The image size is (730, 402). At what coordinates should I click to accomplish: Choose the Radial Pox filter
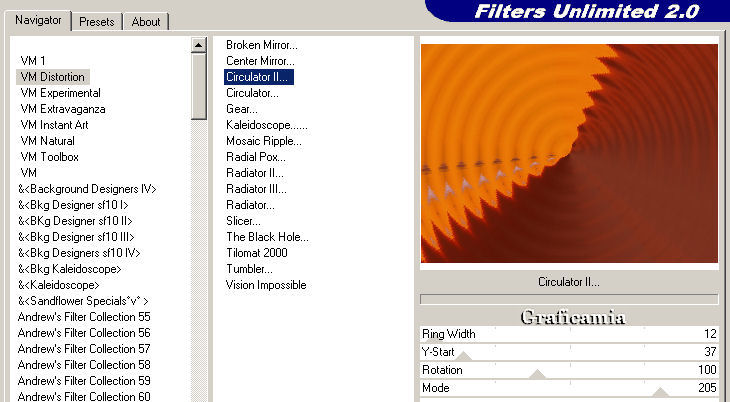click(256, 157)
